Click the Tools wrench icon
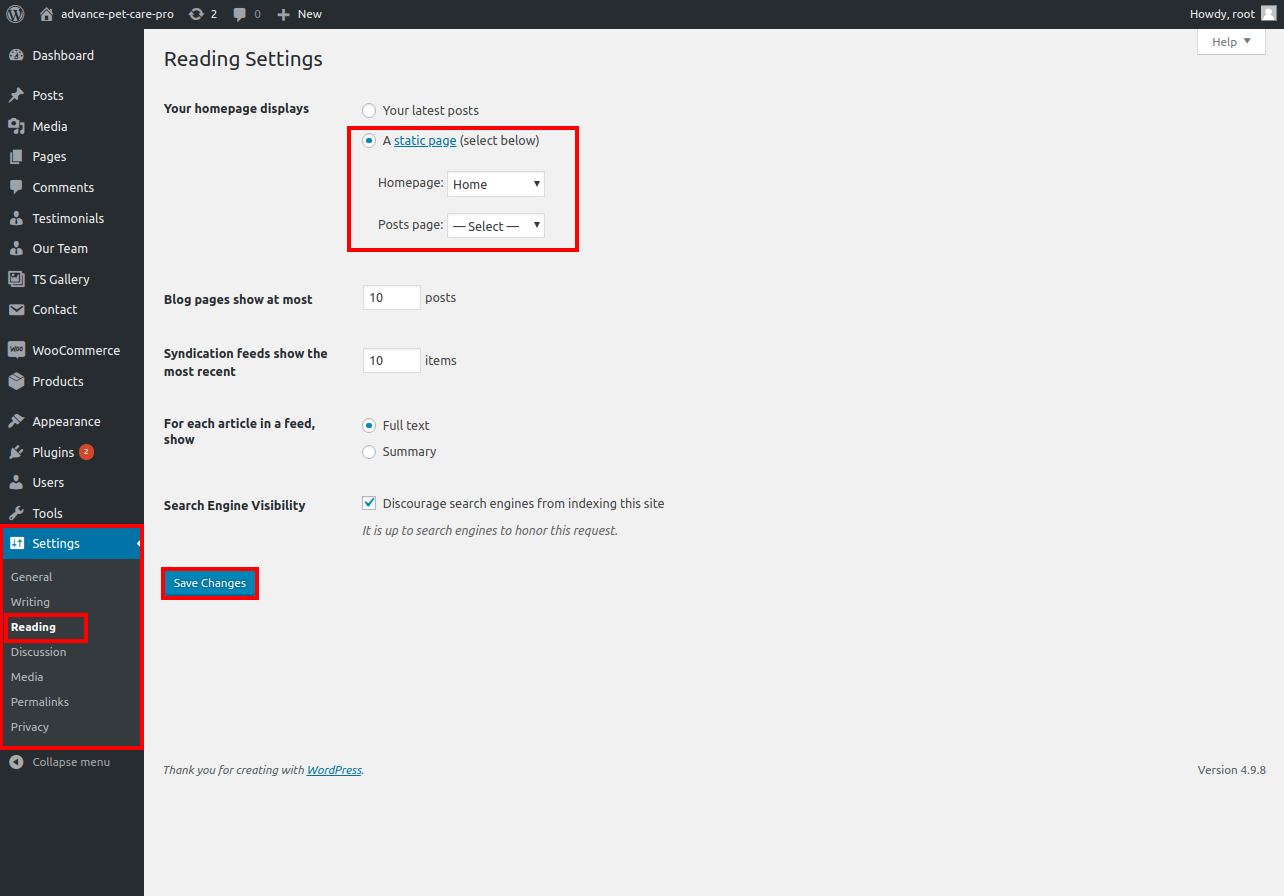The height and width of the screenshot is (896, 1284). coord(16,513)
